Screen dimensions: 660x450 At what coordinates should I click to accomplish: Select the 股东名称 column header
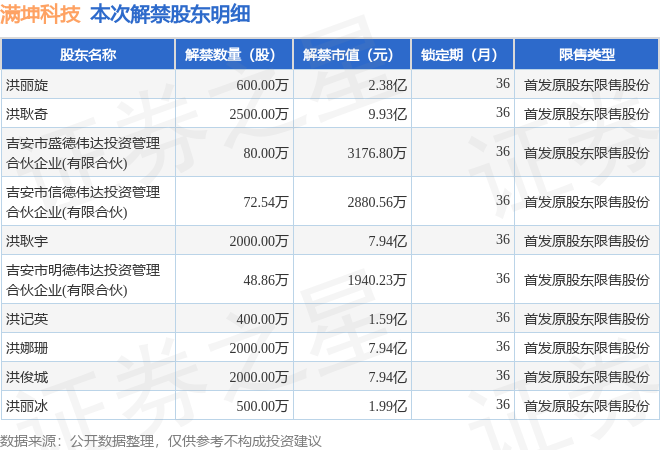(88, 54)
